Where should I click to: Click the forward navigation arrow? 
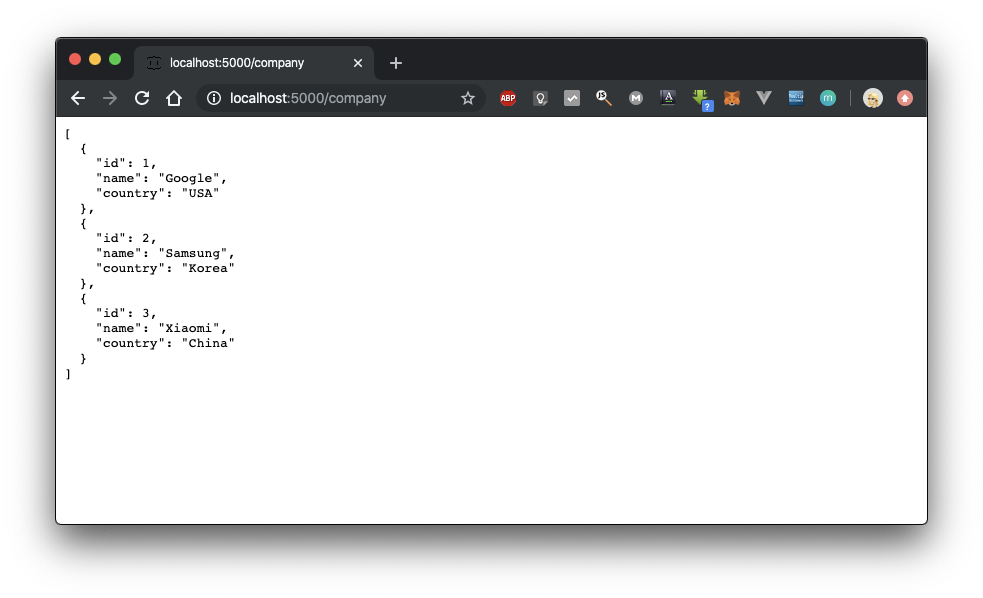point(110,98)
